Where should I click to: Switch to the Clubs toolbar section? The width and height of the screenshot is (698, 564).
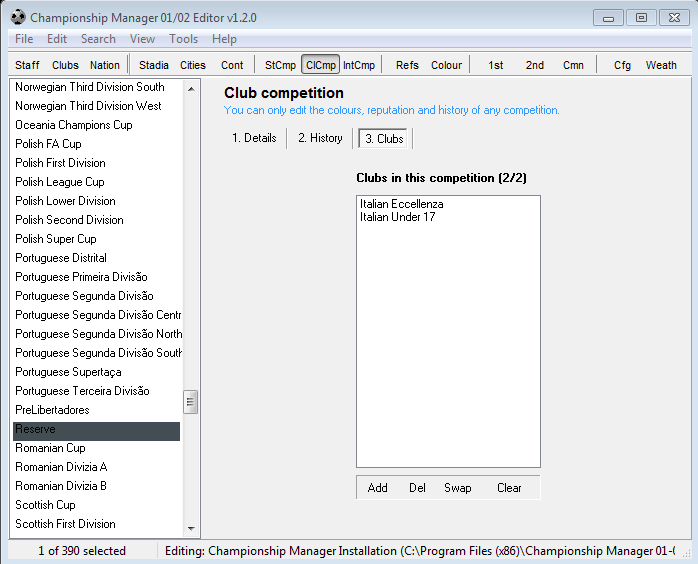[65, 65]
